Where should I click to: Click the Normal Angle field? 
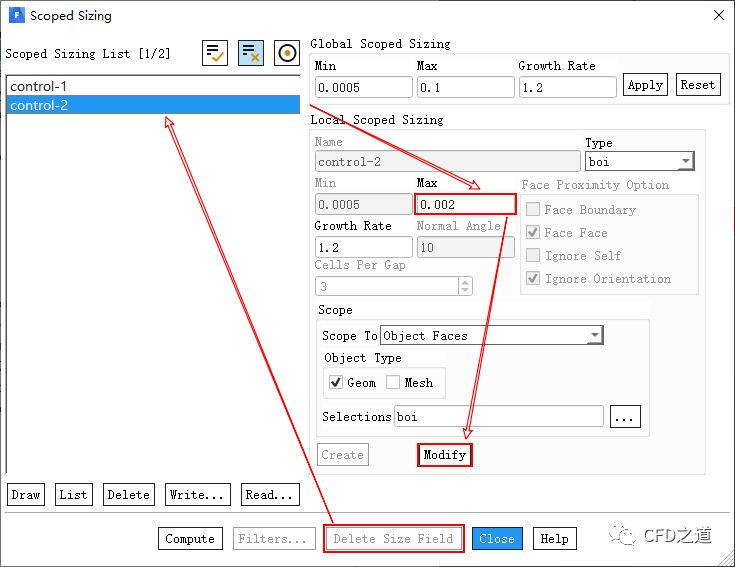tap(465, 247)
